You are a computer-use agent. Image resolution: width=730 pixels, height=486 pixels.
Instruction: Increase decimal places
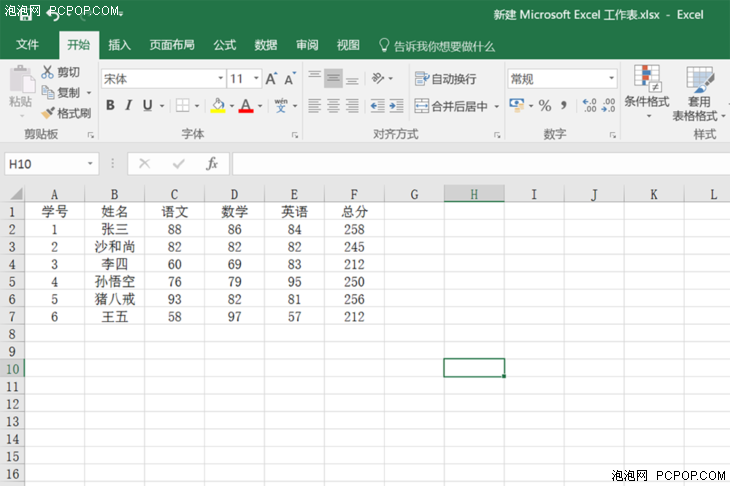589,105
